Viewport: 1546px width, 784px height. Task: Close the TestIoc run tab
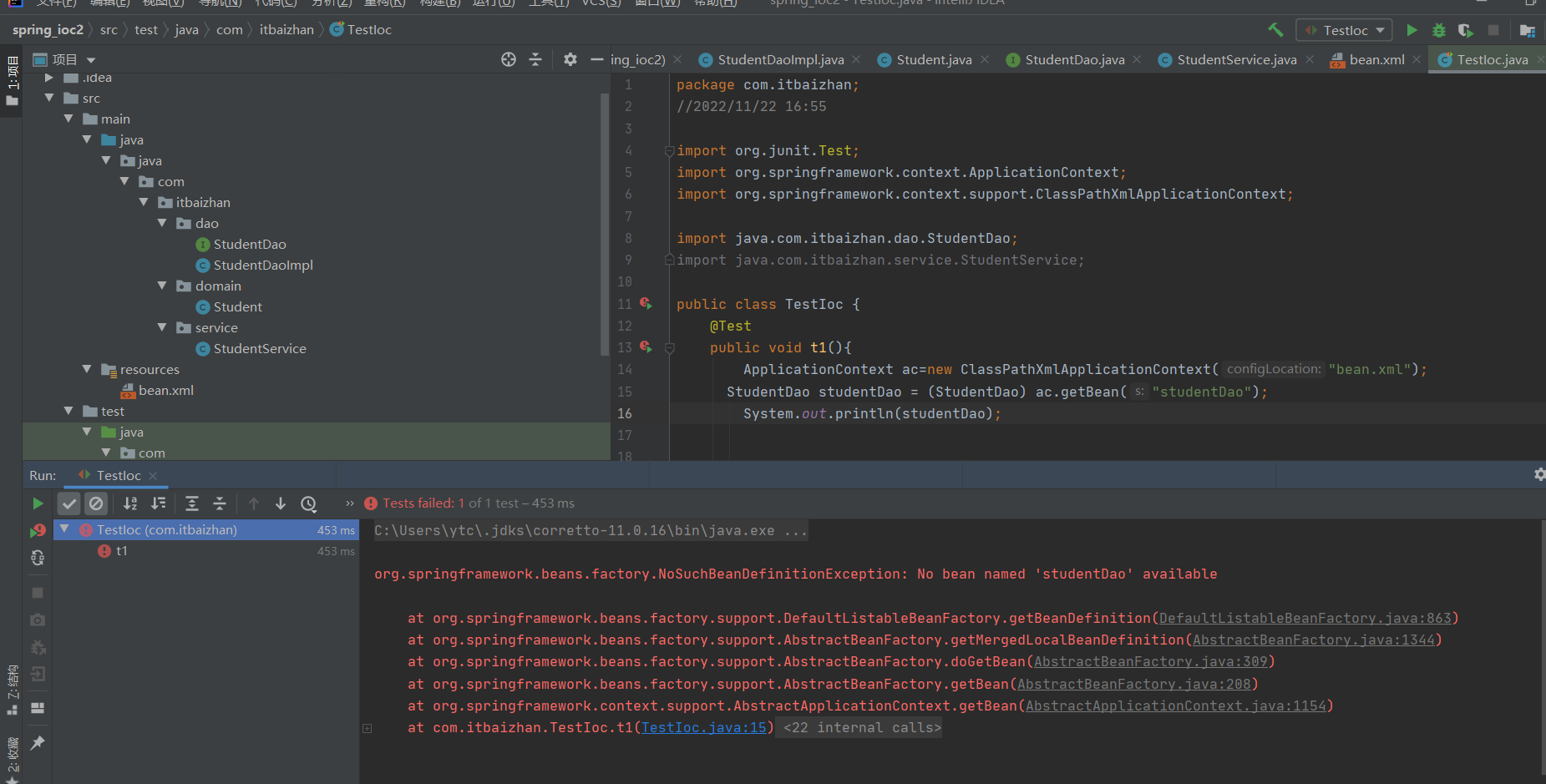(x=153, y=475)
